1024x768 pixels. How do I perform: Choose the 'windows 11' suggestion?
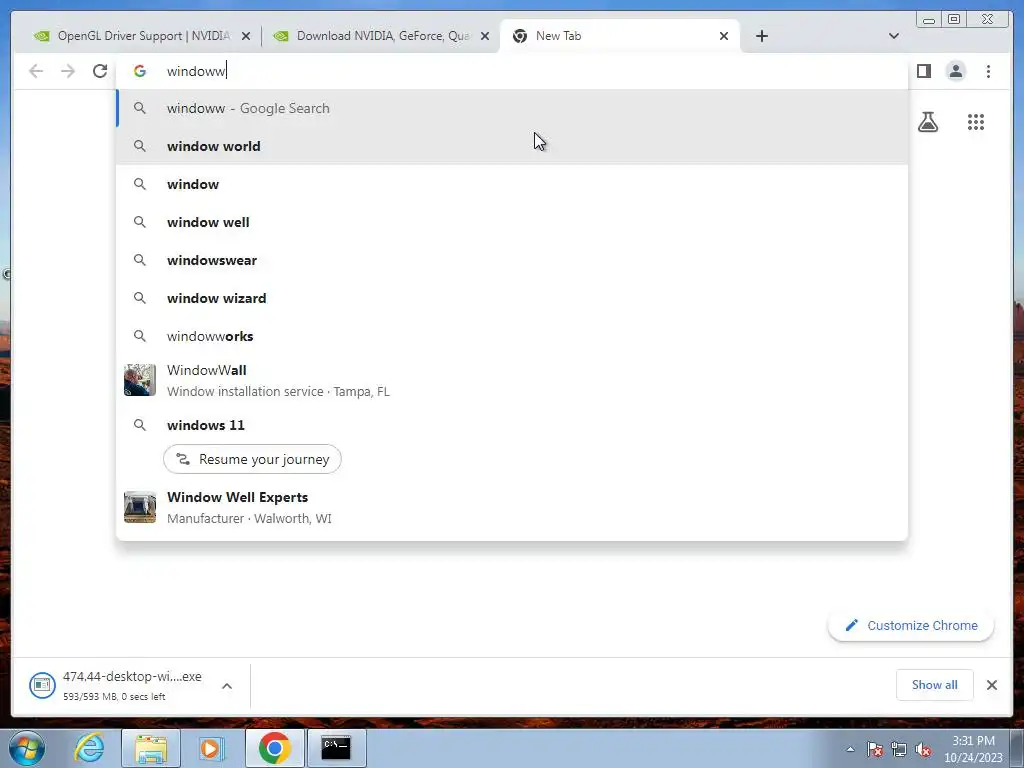click(511, 425)
